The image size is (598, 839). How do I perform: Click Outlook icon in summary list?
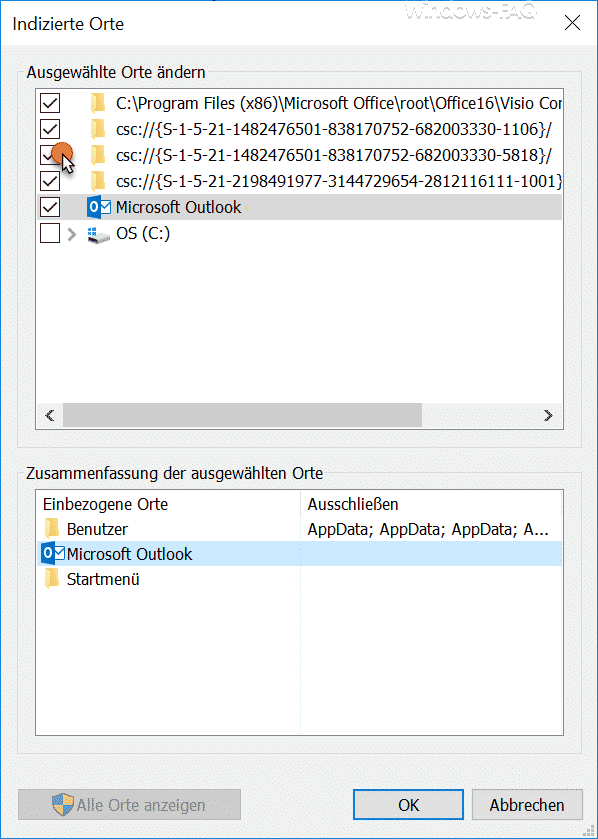pos(52,554)
